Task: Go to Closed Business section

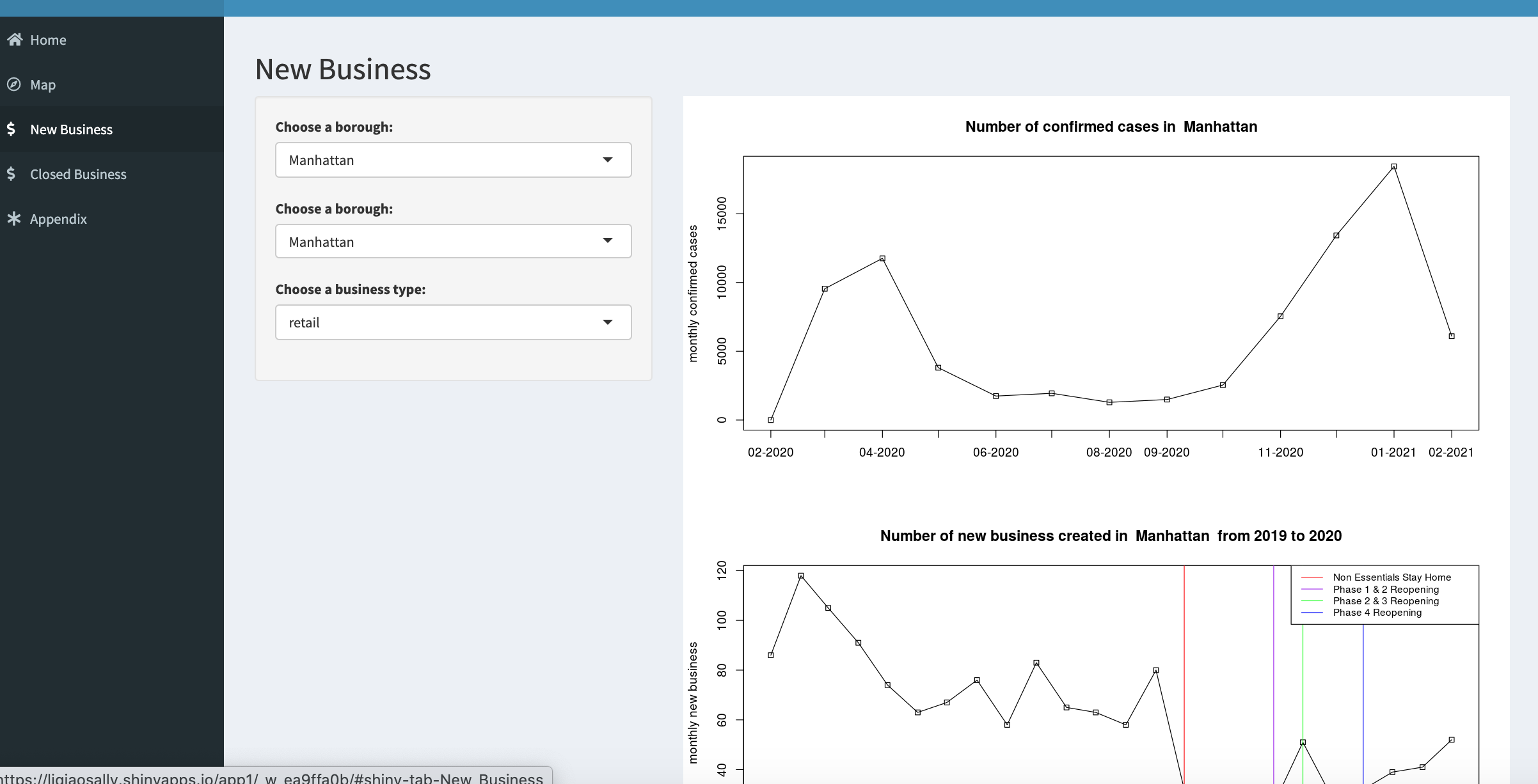Action: [78, 174]
